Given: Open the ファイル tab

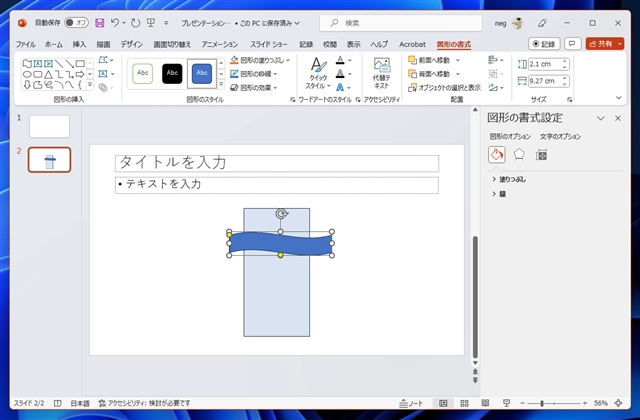Looking at the screenshot, I should click(25, 44).
